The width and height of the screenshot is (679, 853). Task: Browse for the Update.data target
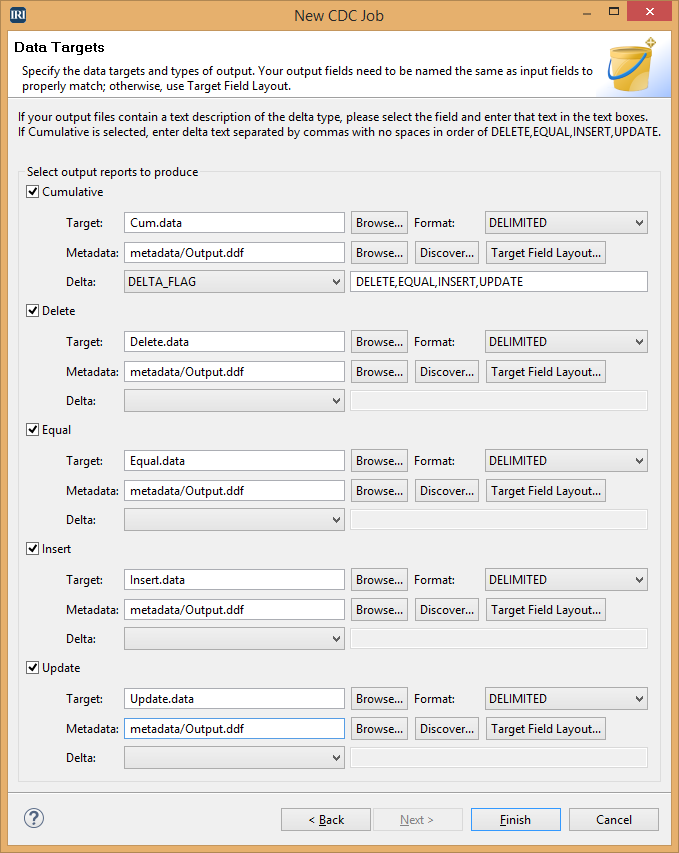[379, 699]
